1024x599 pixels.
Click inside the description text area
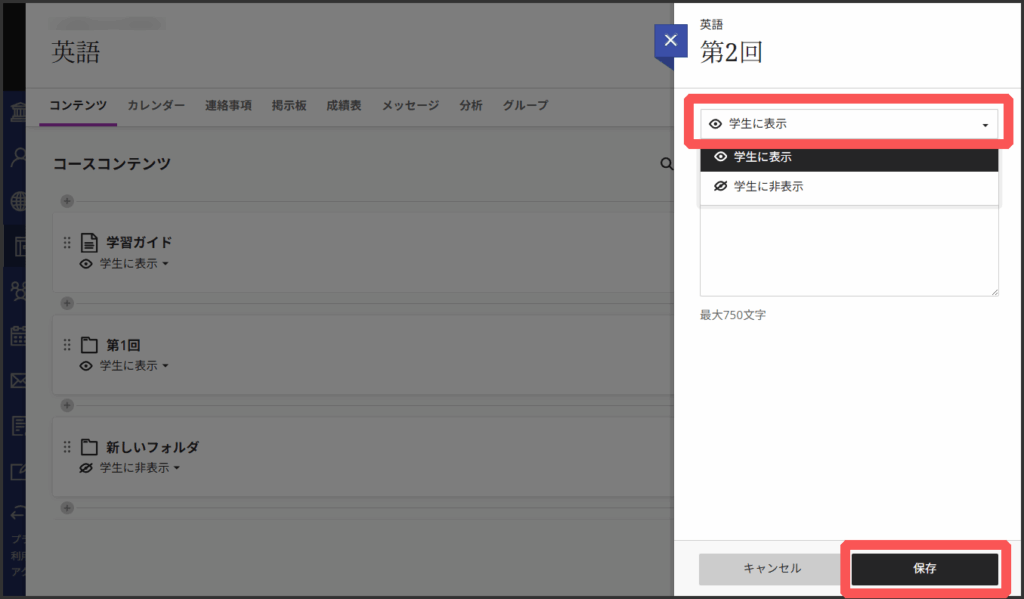[x=848, y=250]
